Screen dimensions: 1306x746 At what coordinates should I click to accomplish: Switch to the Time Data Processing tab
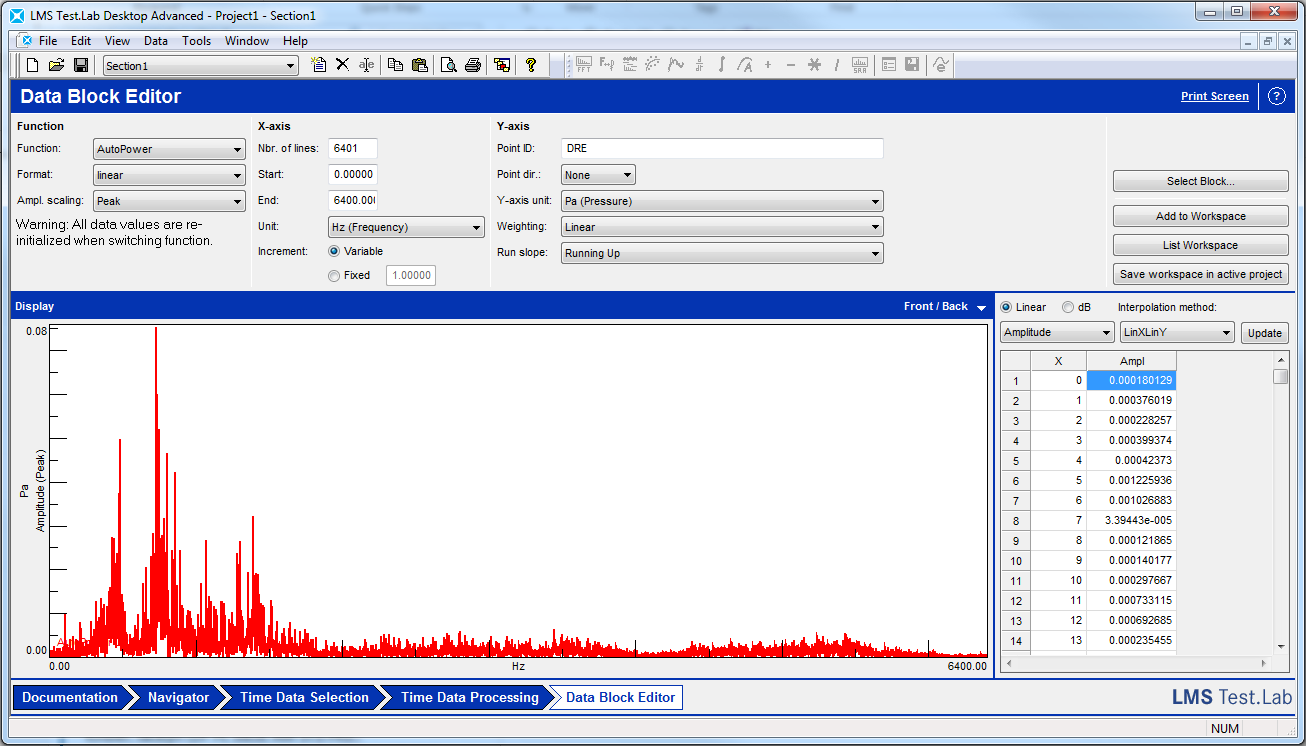[x=469, y=698]
